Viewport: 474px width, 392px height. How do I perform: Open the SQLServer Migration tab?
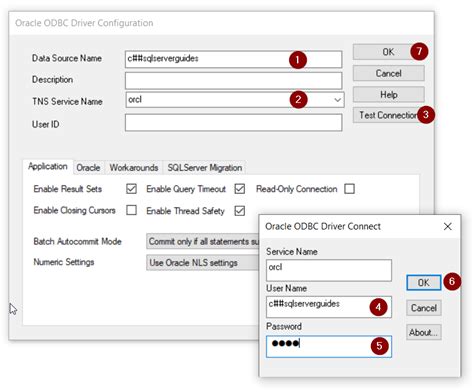205,168
